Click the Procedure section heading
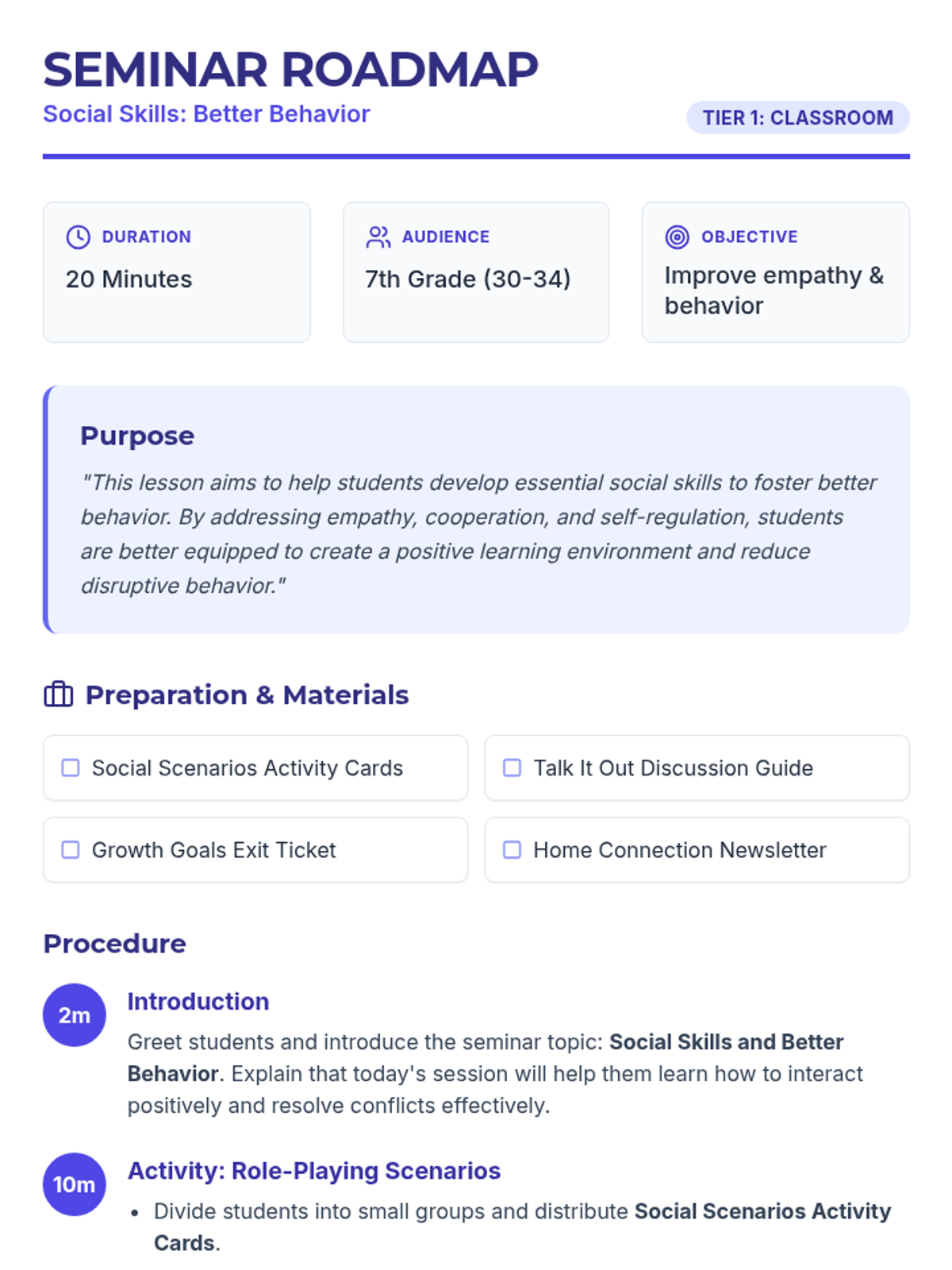Viewport: 952px width, 1270px height. click(114, 944)
